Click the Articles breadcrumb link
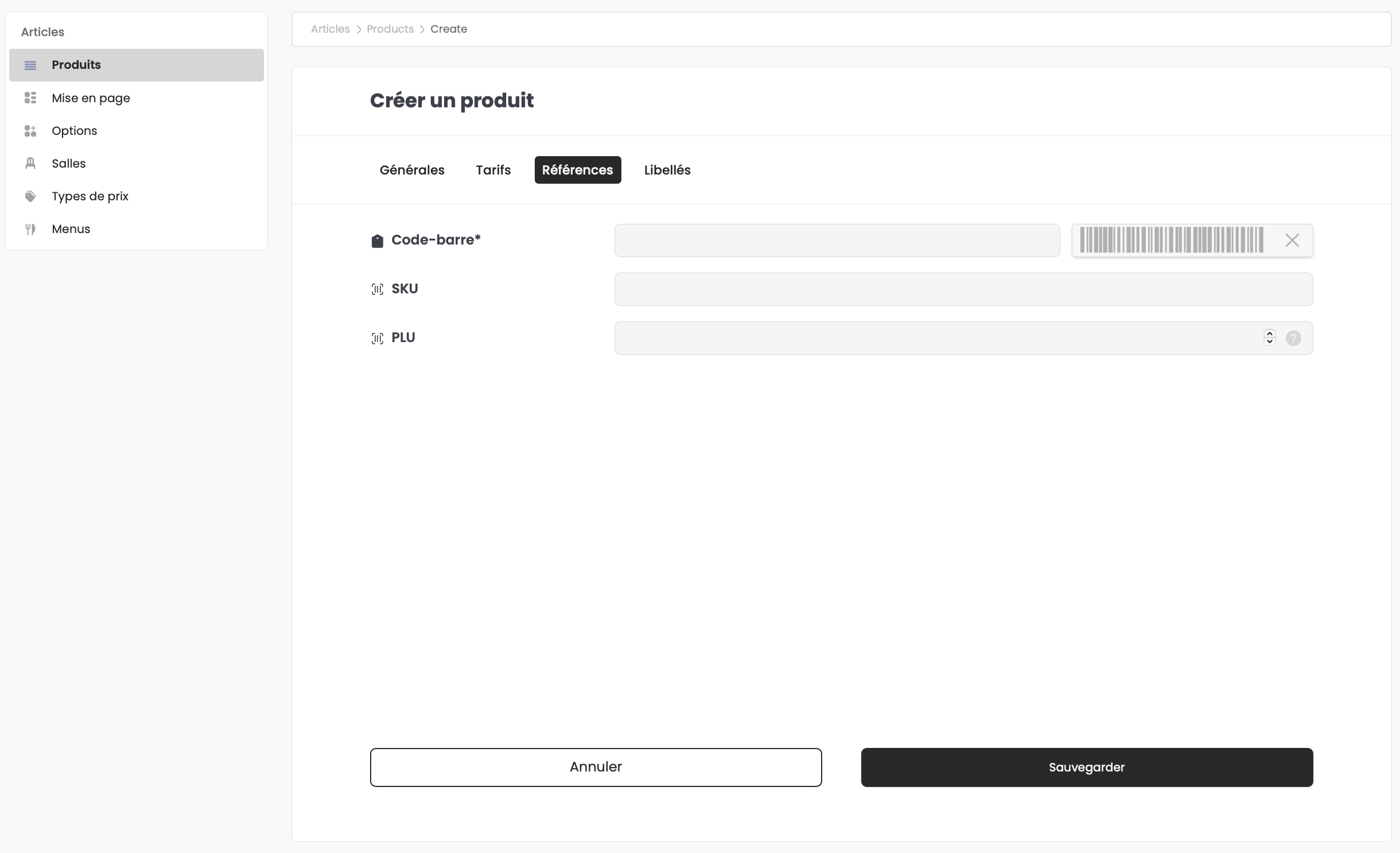Screen dimensions: 1400x853 330,29
